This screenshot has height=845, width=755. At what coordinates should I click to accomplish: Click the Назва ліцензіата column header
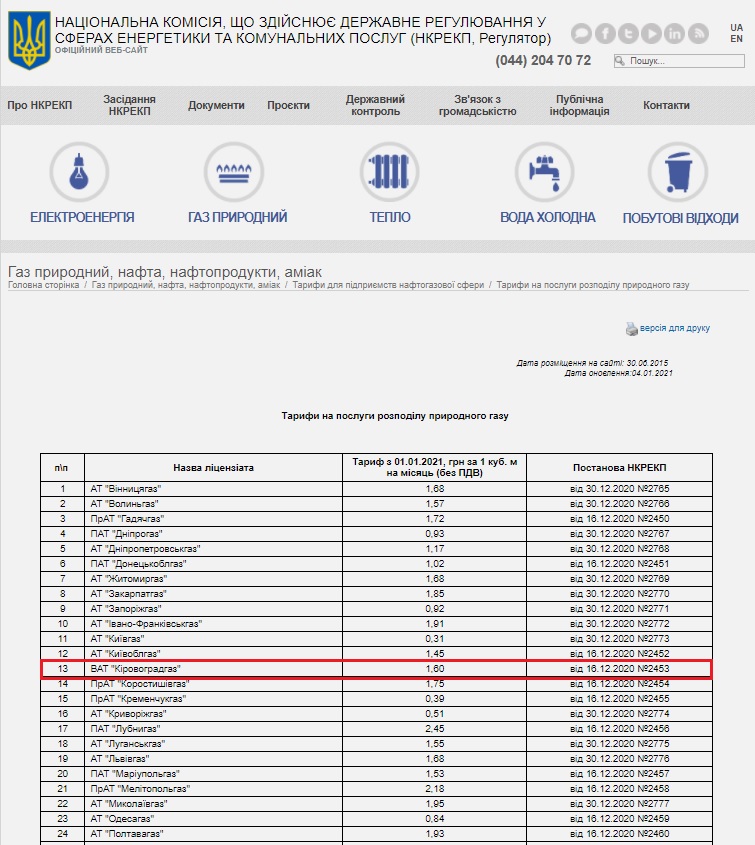[x=213, y=468]
